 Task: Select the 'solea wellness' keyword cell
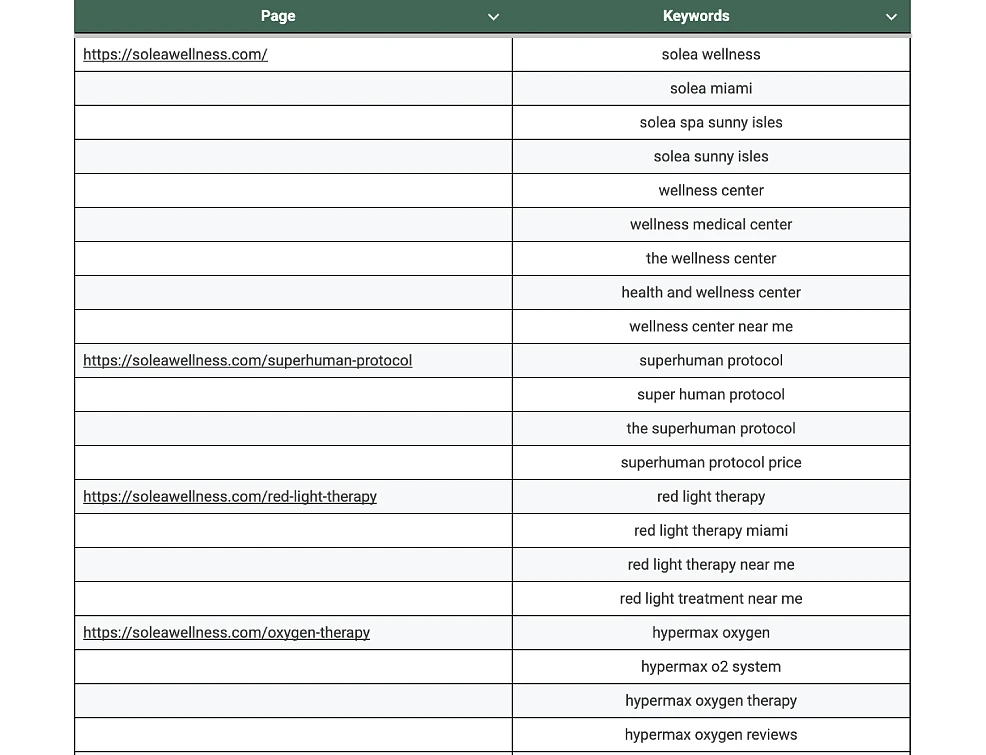(x=711, y=55)
